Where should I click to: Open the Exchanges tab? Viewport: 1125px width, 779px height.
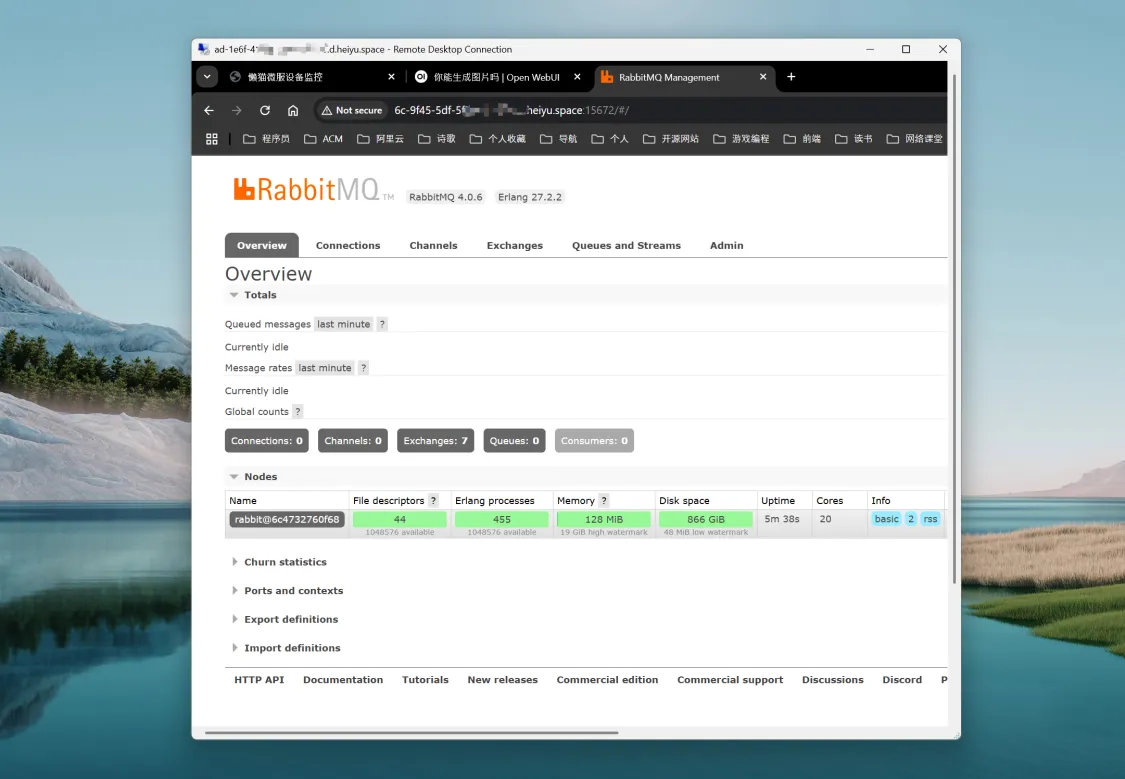(x=514, y=245)
